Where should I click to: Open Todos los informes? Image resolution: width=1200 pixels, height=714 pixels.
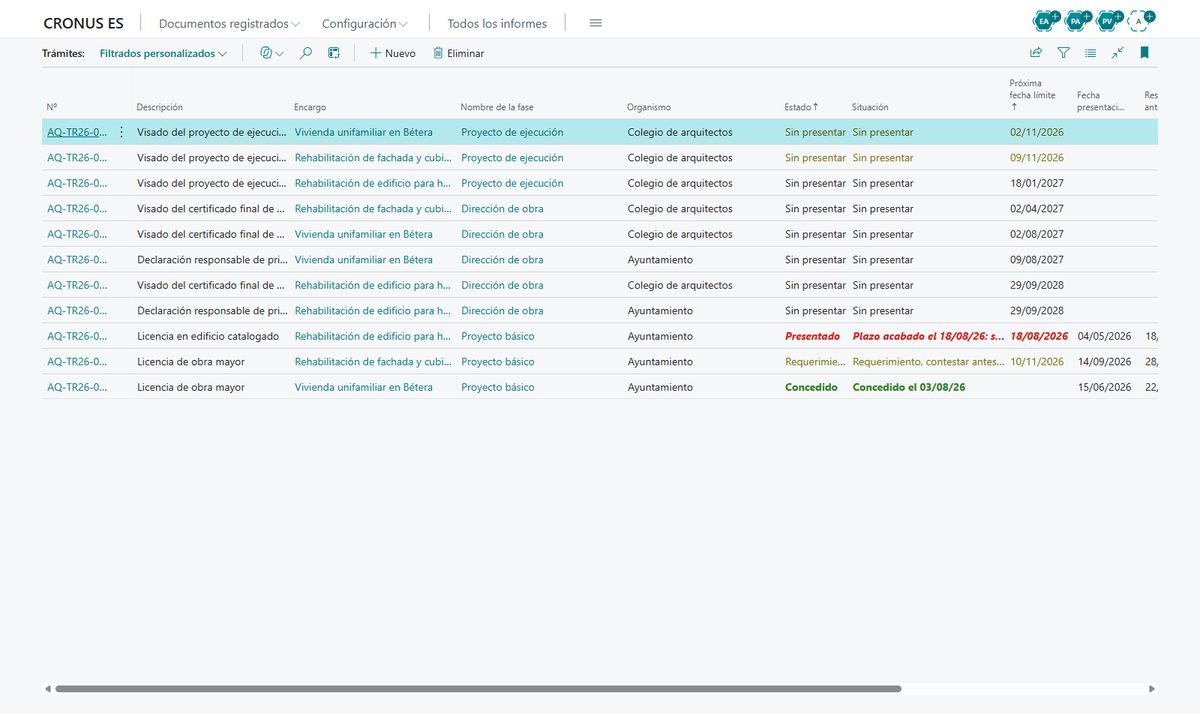tap(497, 23)
